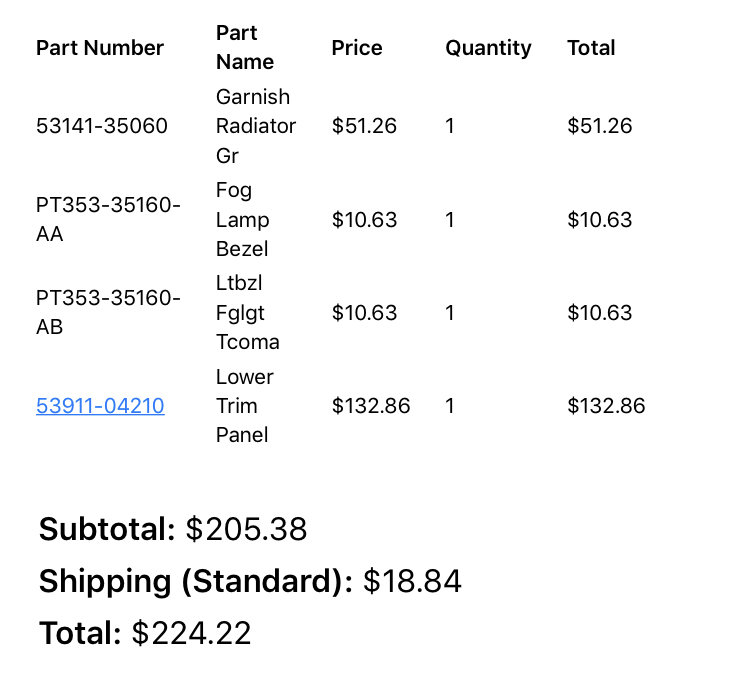Click the Ltbzl Fglgt Tcoma part name
The height and width of the screenshot is (698, 750).
pos(248,312)
